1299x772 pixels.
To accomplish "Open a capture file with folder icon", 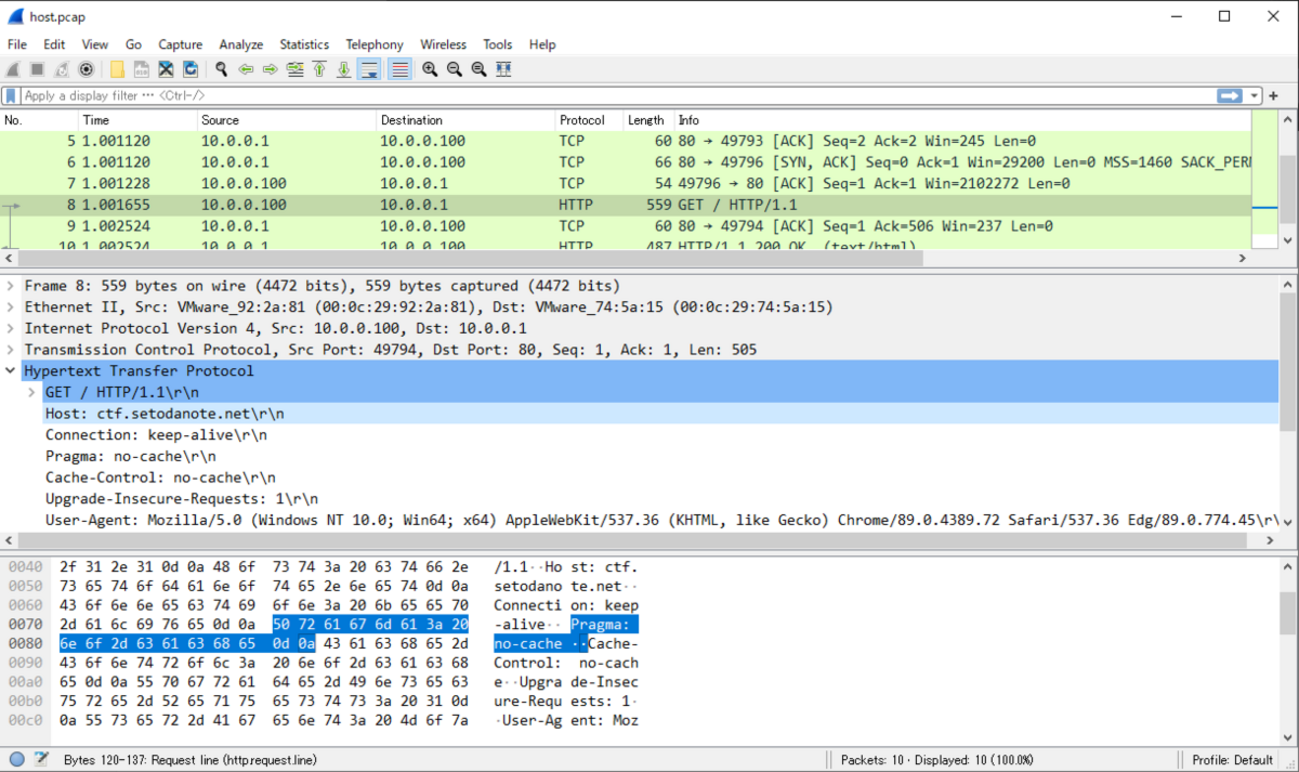I will click(x=117, y=69).
